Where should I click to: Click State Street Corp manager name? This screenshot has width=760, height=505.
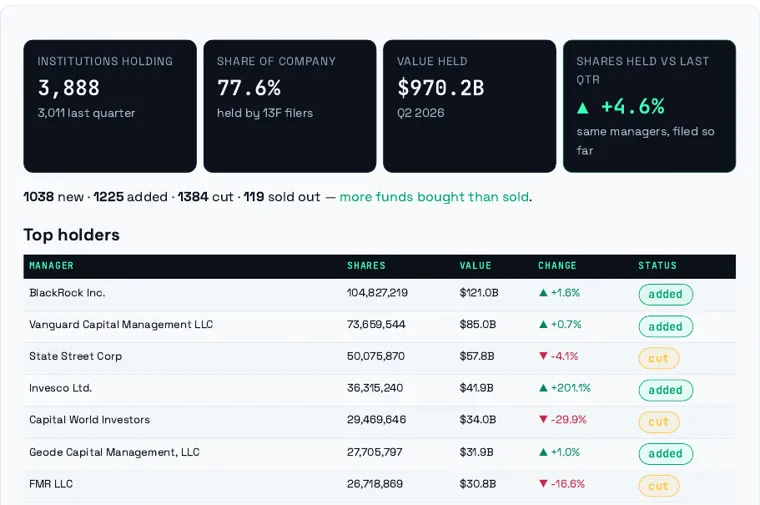pos(76,356)
